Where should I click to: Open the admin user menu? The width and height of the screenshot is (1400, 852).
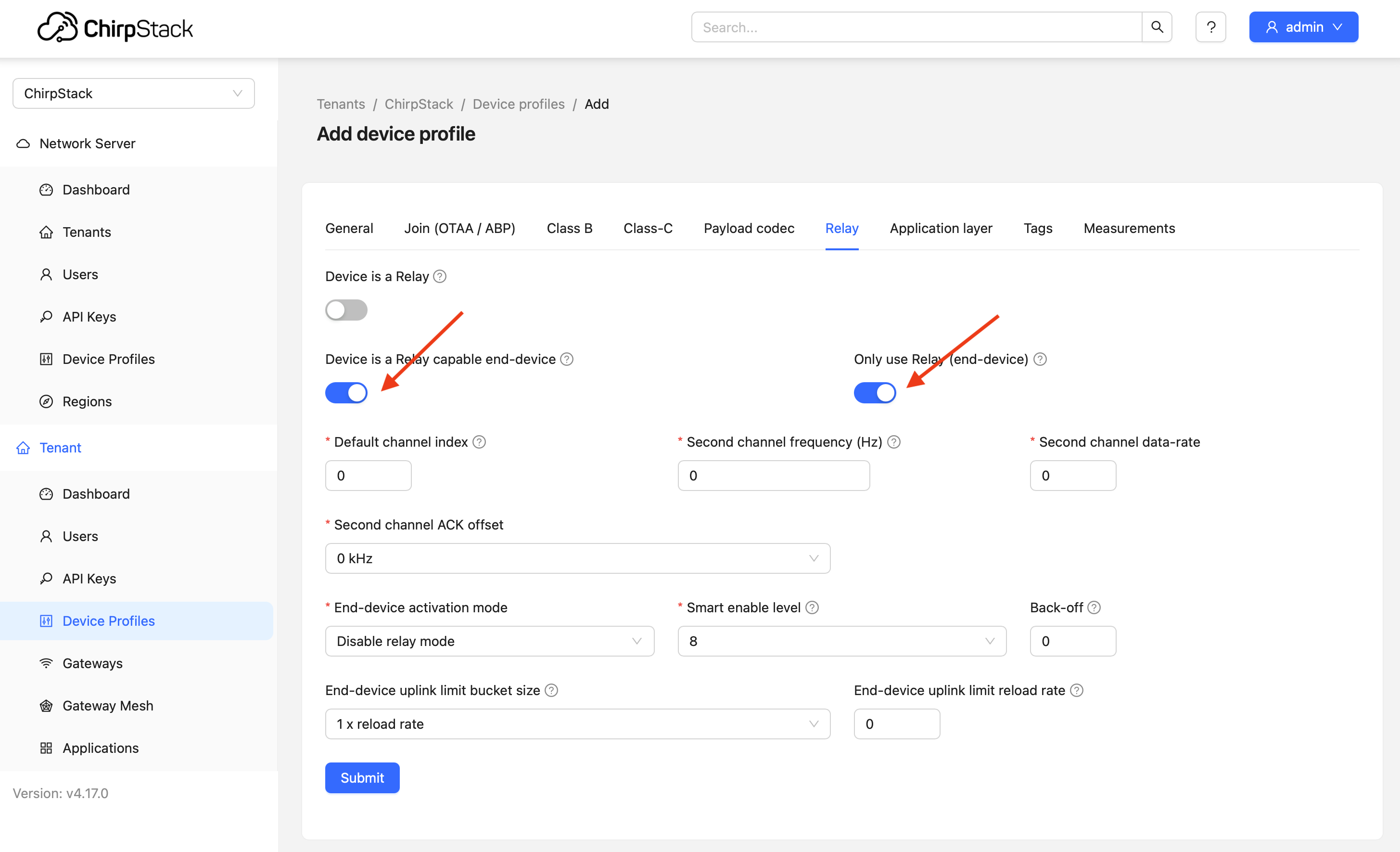coord(1303,27)
